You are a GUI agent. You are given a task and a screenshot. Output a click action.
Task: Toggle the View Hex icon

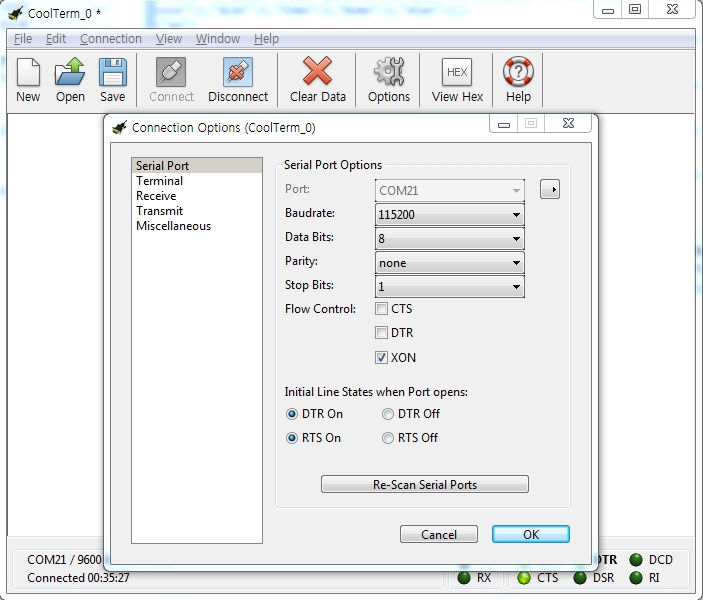coord(457,73)
